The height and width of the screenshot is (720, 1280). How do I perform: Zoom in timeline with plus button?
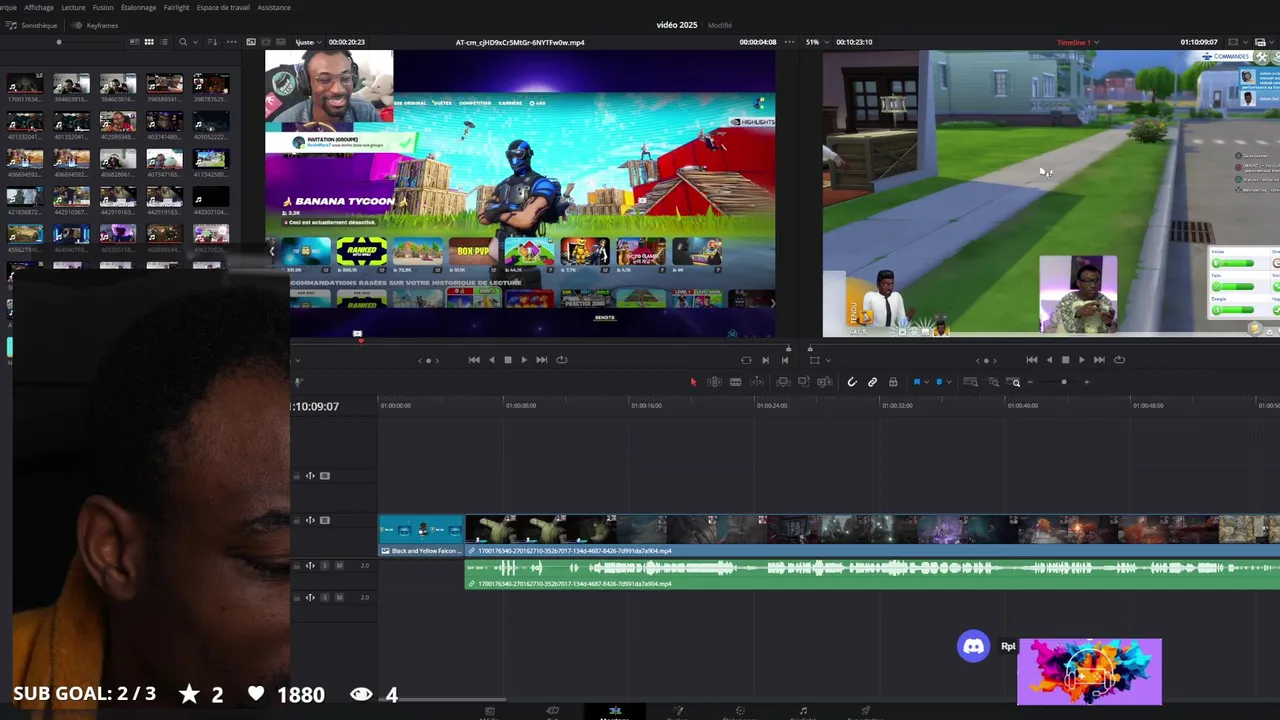click(1087, 382)
